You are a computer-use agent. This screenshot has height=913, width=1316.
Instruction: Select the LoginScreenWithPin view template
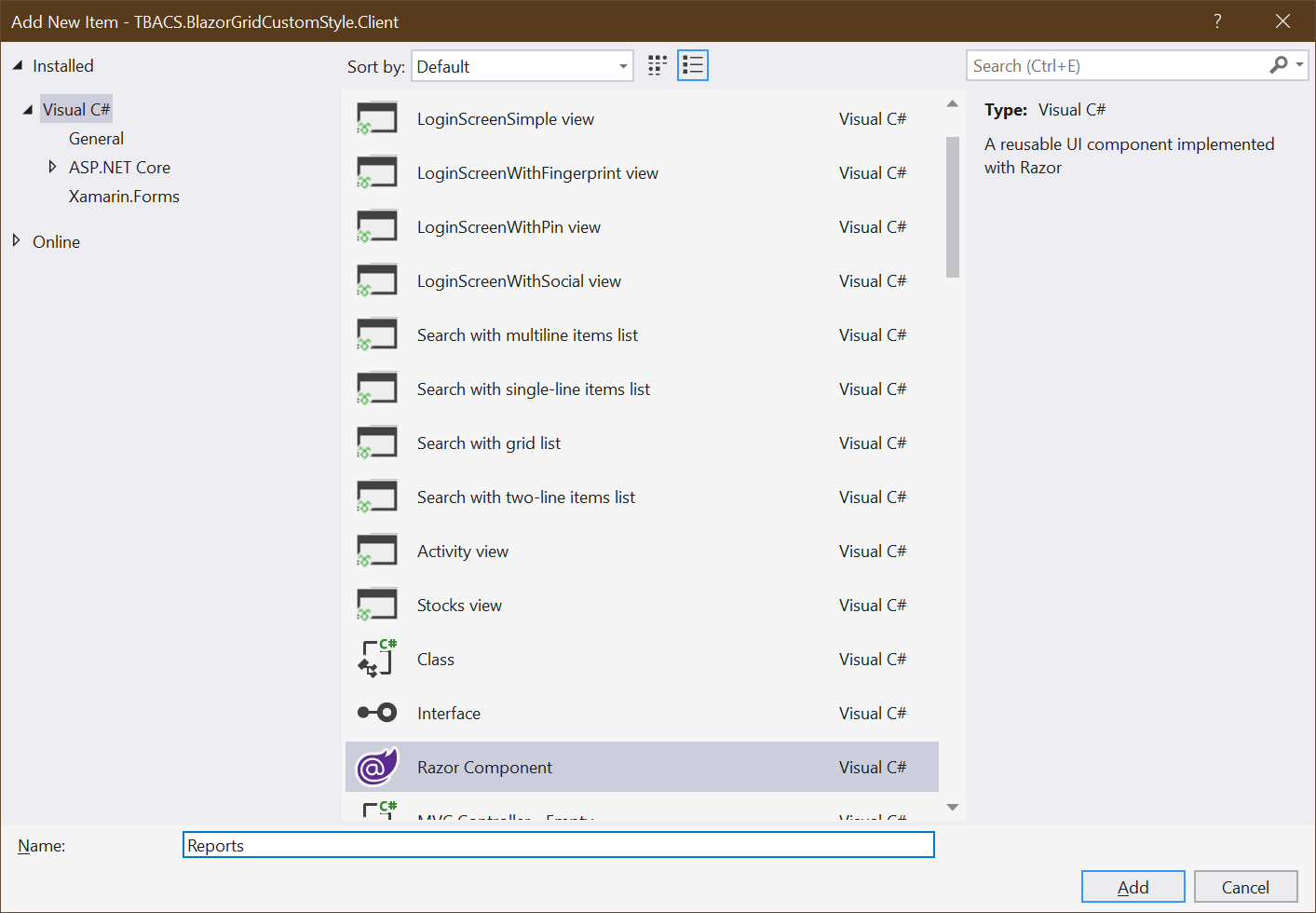pos(508,226)
